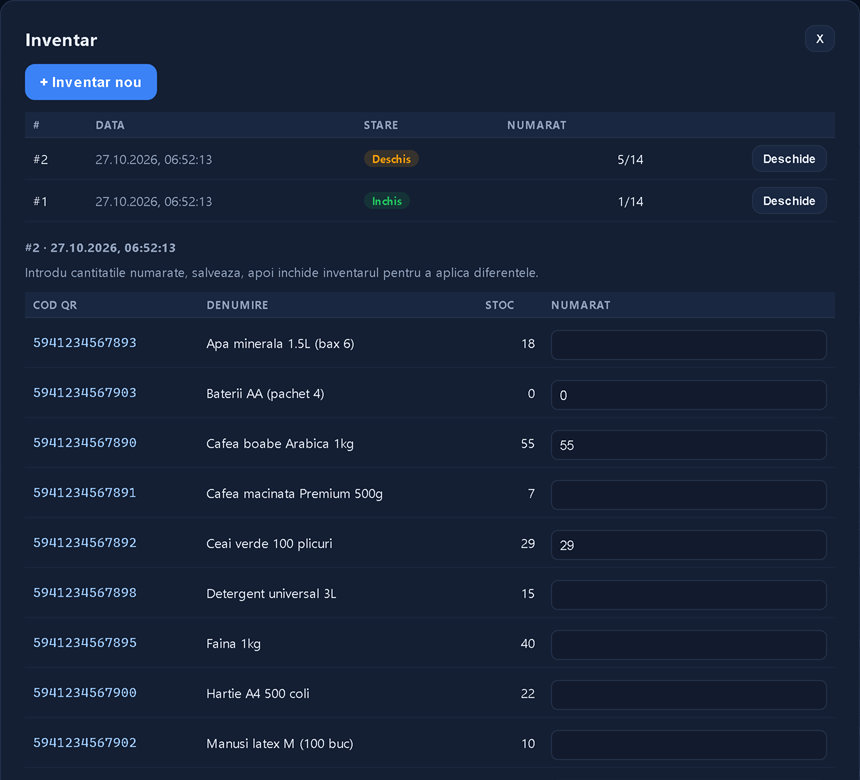Select QR code 5941234567895

pos(85,643)
